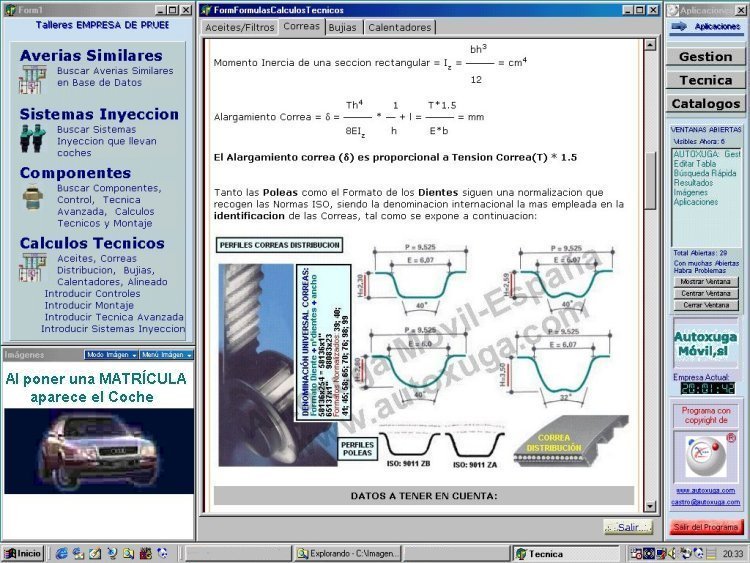
Task: Click the copyright sphere logo image
Action: click(706, 457)
